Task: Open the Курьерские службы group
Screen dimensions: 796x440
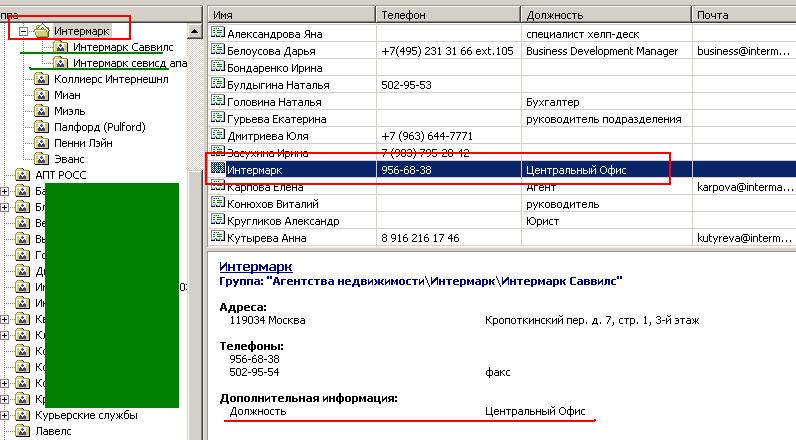Action: 86,415
